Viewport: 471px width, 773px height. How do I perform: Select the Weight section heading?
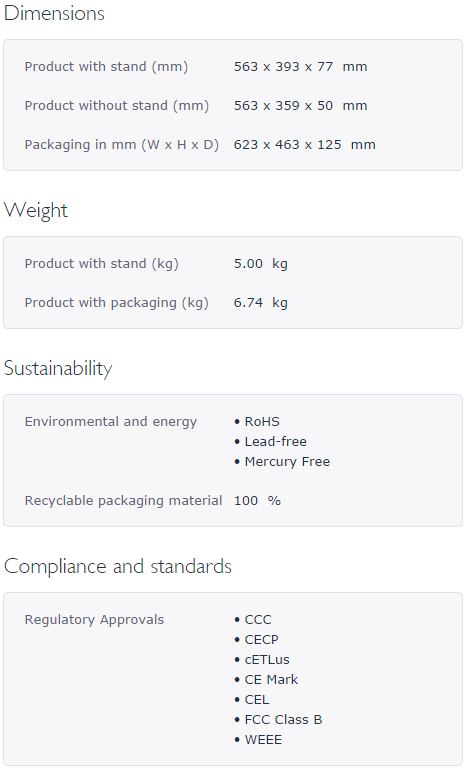click(x=36, y=211)
